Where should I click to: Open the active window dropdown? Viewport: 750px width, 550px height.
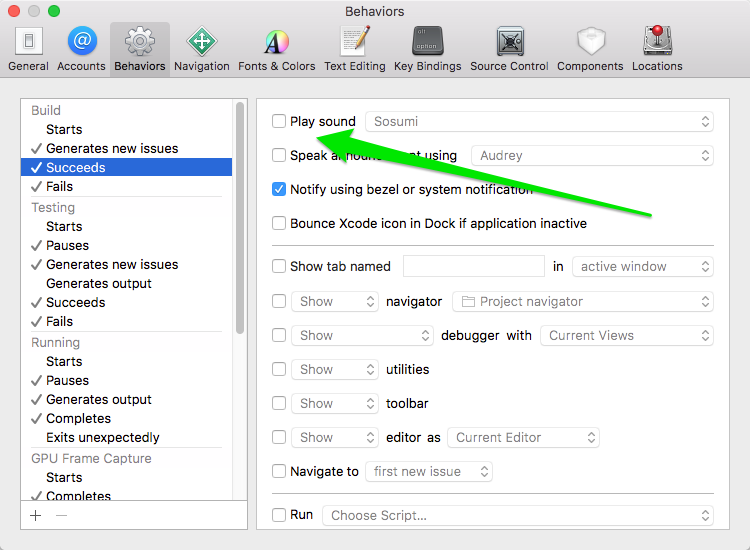pos(643,266)
